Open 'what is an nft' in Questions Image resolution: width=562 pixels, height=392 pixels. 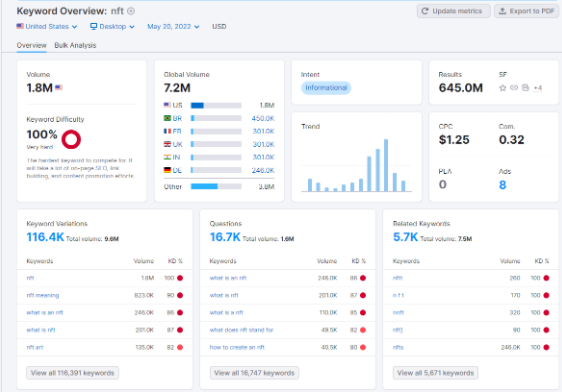(228, 278)
